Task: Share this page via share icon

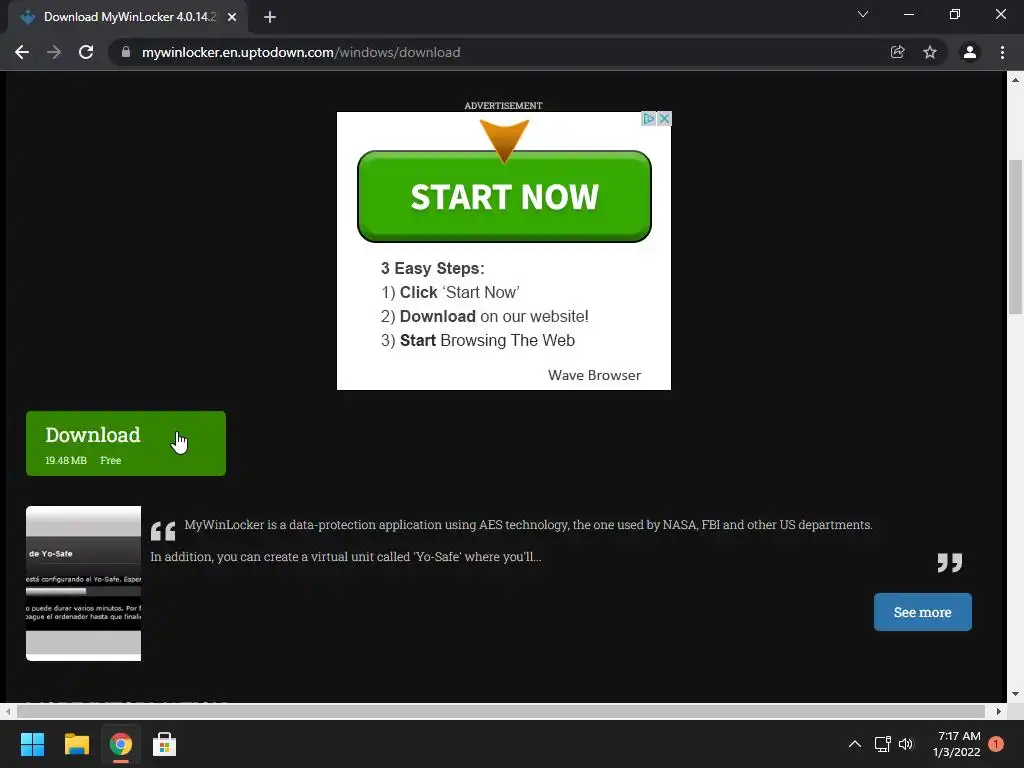Action: [x=897, y=52]
